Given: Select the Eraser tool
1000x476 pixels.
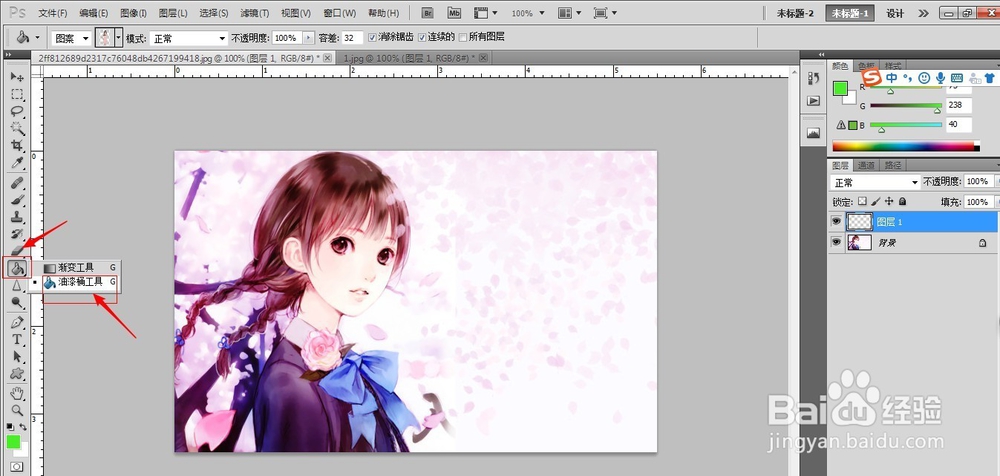Looking at the screenshot, I should [17, 251].
